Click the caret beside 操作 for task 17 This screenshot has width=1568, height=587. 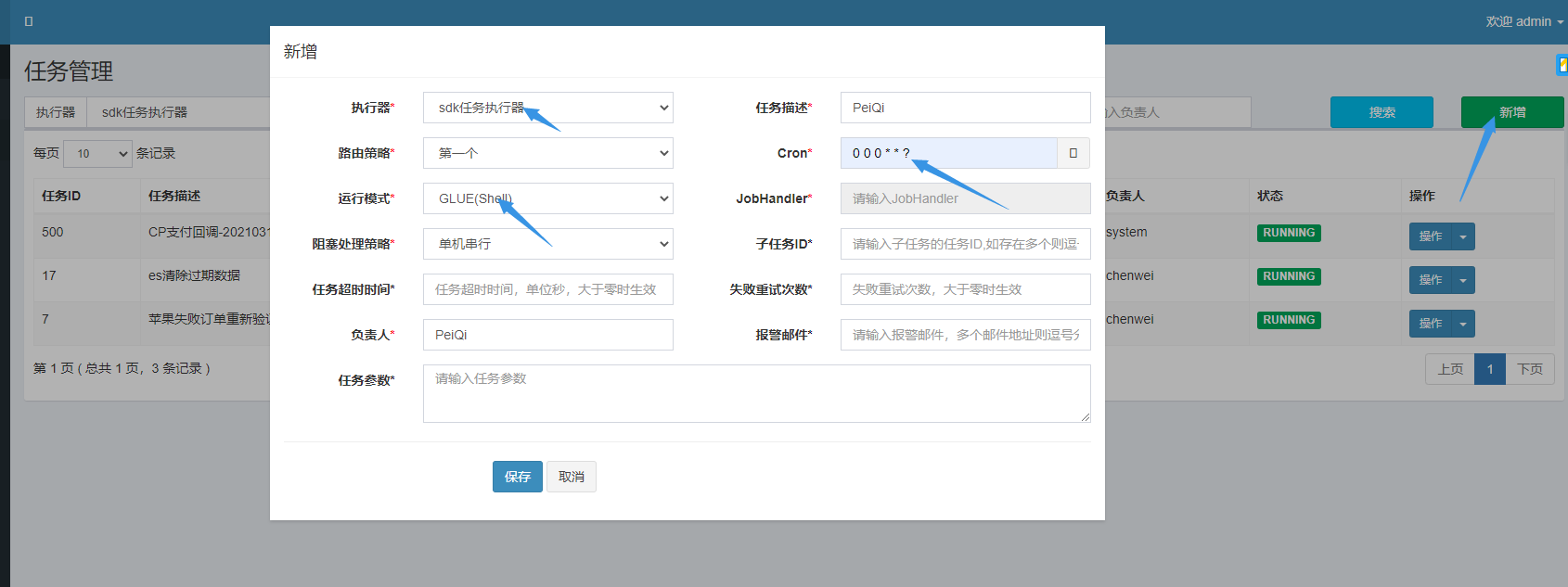coord(1463,280)
